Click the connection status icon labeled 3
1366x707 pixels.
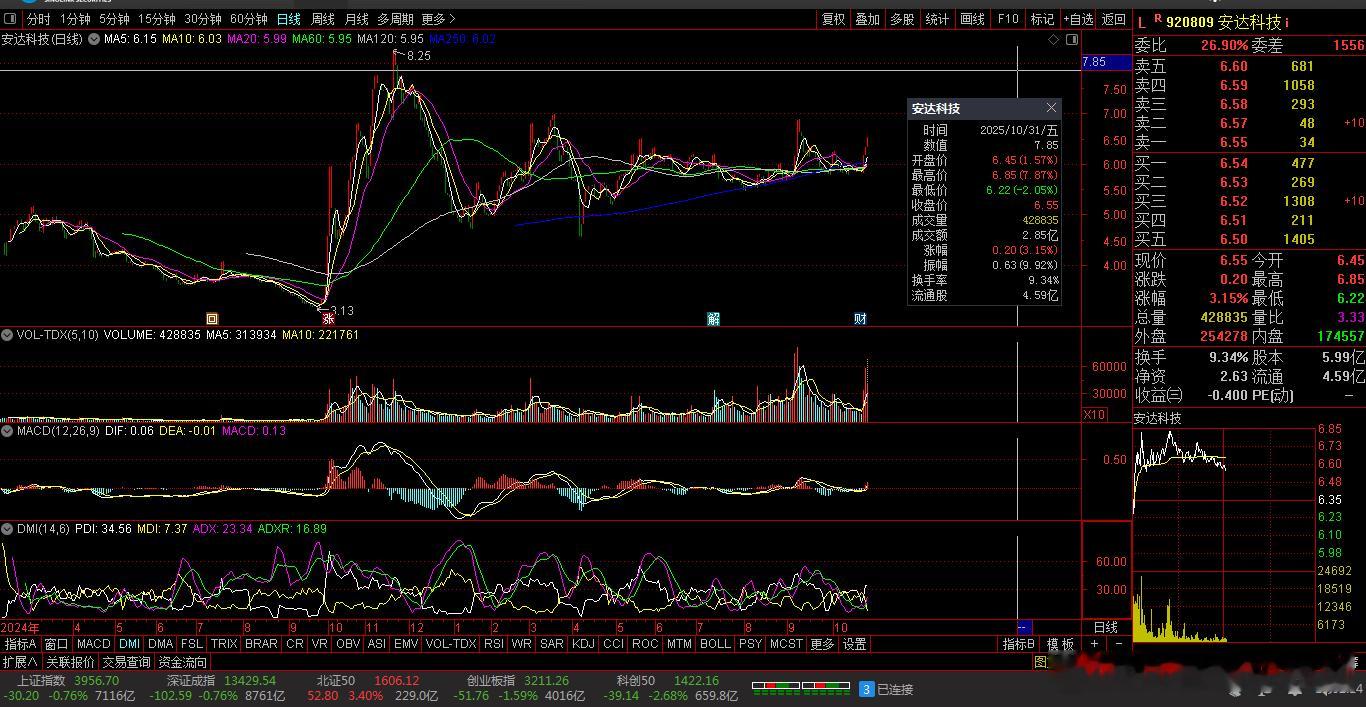(867, 689)
